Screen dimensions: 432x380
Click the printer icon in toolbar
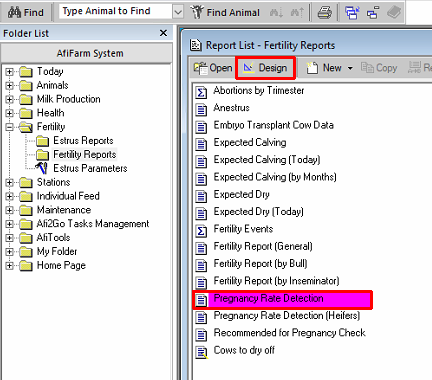[324, 13]
